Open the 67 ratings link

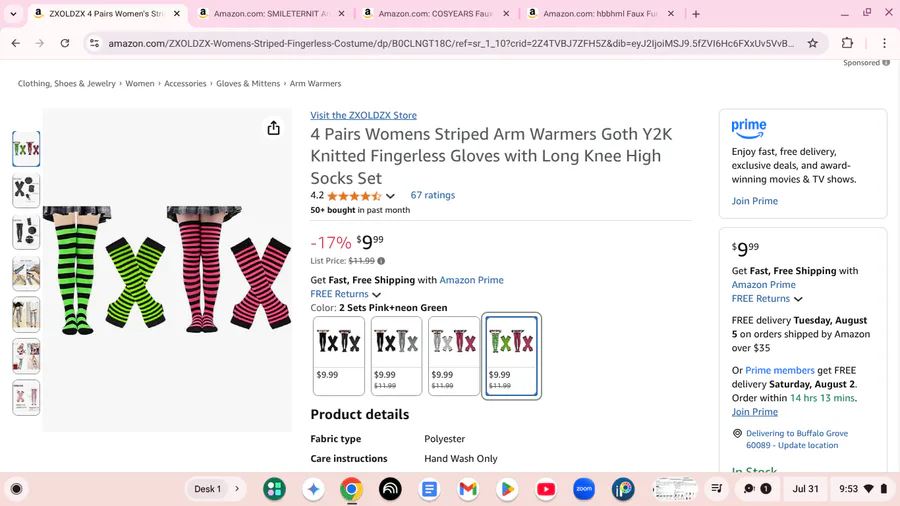(x=433, y=195)
